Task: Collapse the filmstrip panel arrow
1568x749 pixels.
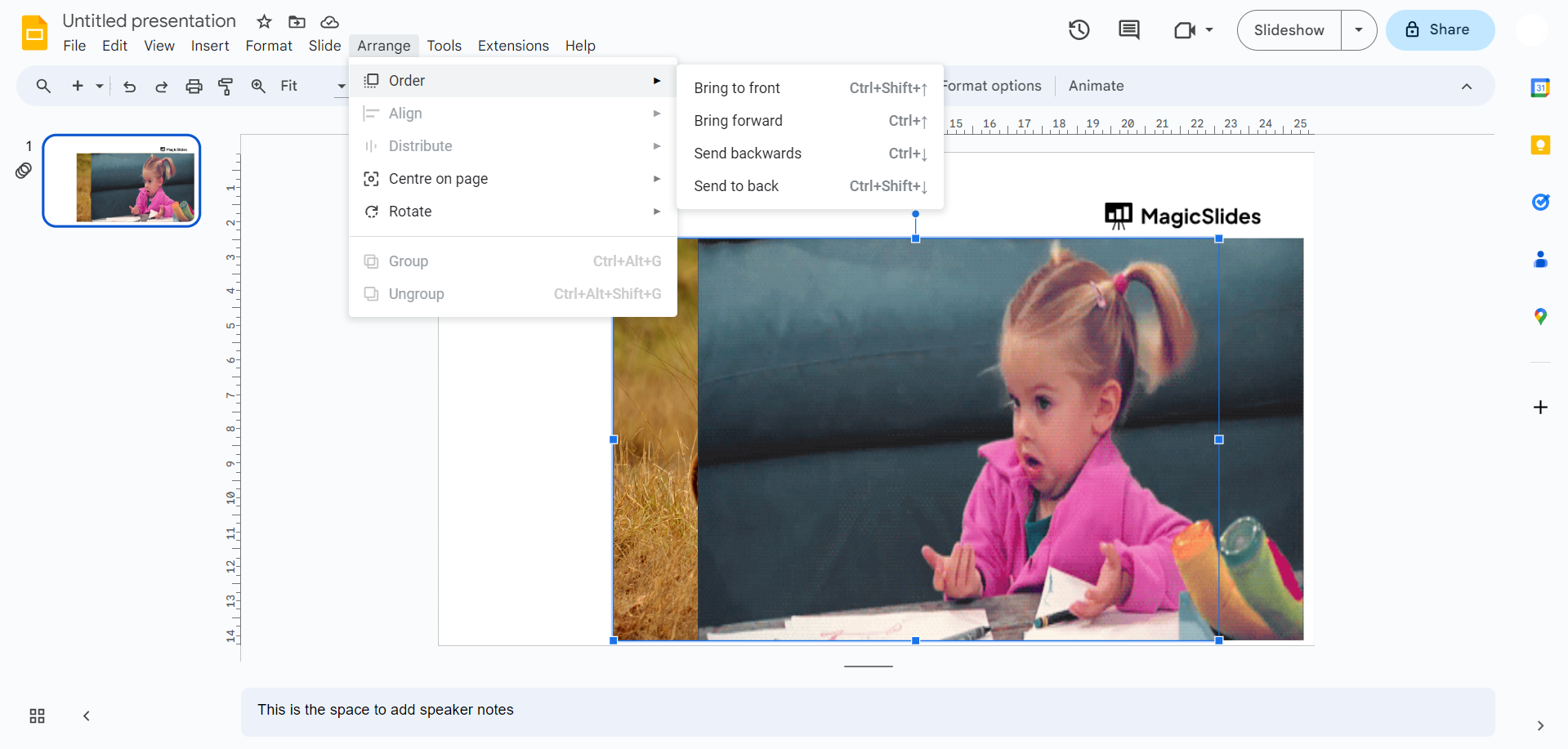Action: tap(87, 716)
